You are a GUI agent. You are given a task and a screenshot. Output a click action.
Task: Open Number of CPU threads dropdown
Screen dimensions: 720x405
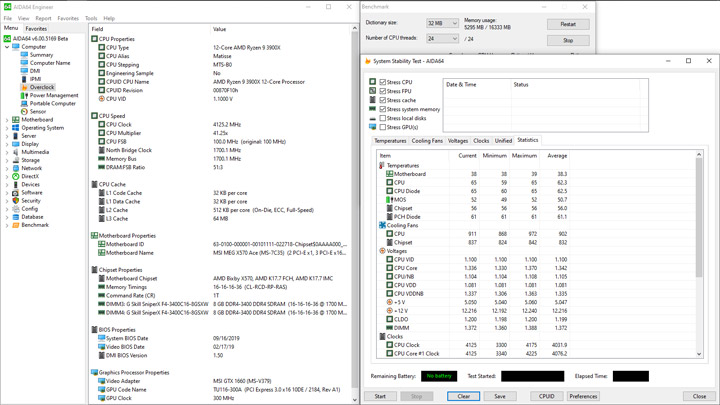click(x=442, y=39)
